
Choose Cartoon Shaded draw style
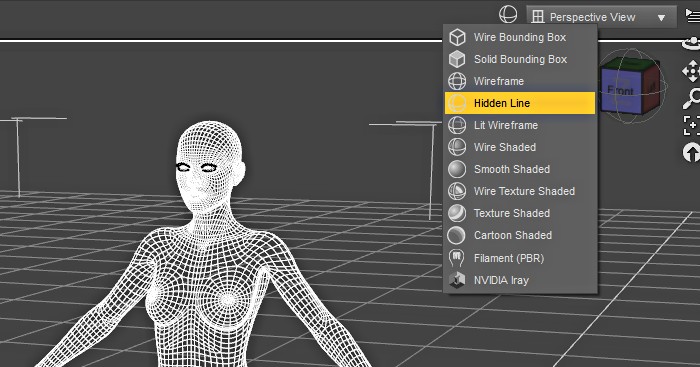[x=521, y=235]
